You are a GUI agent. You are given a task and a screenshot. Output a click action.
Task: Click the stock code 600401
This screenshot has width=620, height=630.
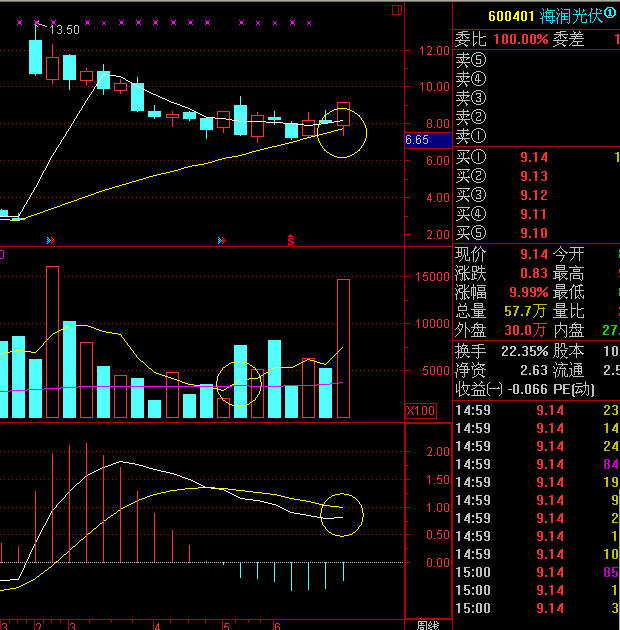pyautogui.click(x=511, y=16)
